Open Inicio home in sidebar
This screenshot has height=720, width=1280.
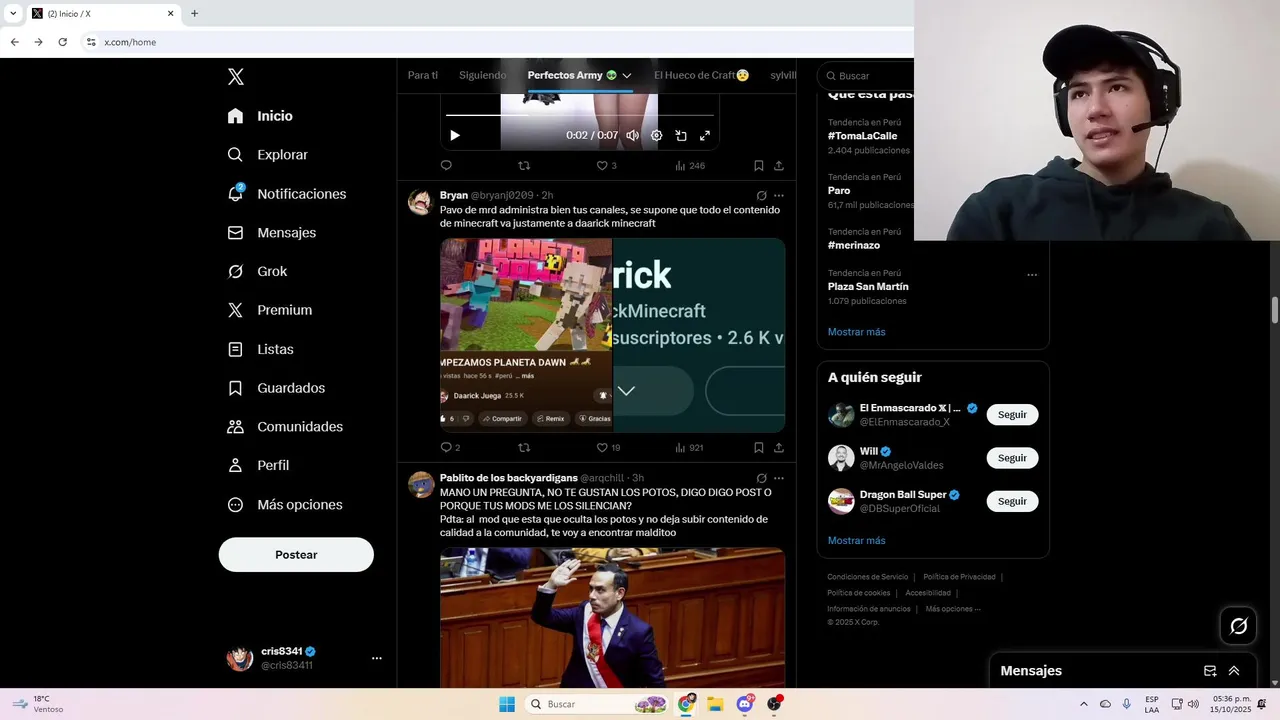point(260,116)
